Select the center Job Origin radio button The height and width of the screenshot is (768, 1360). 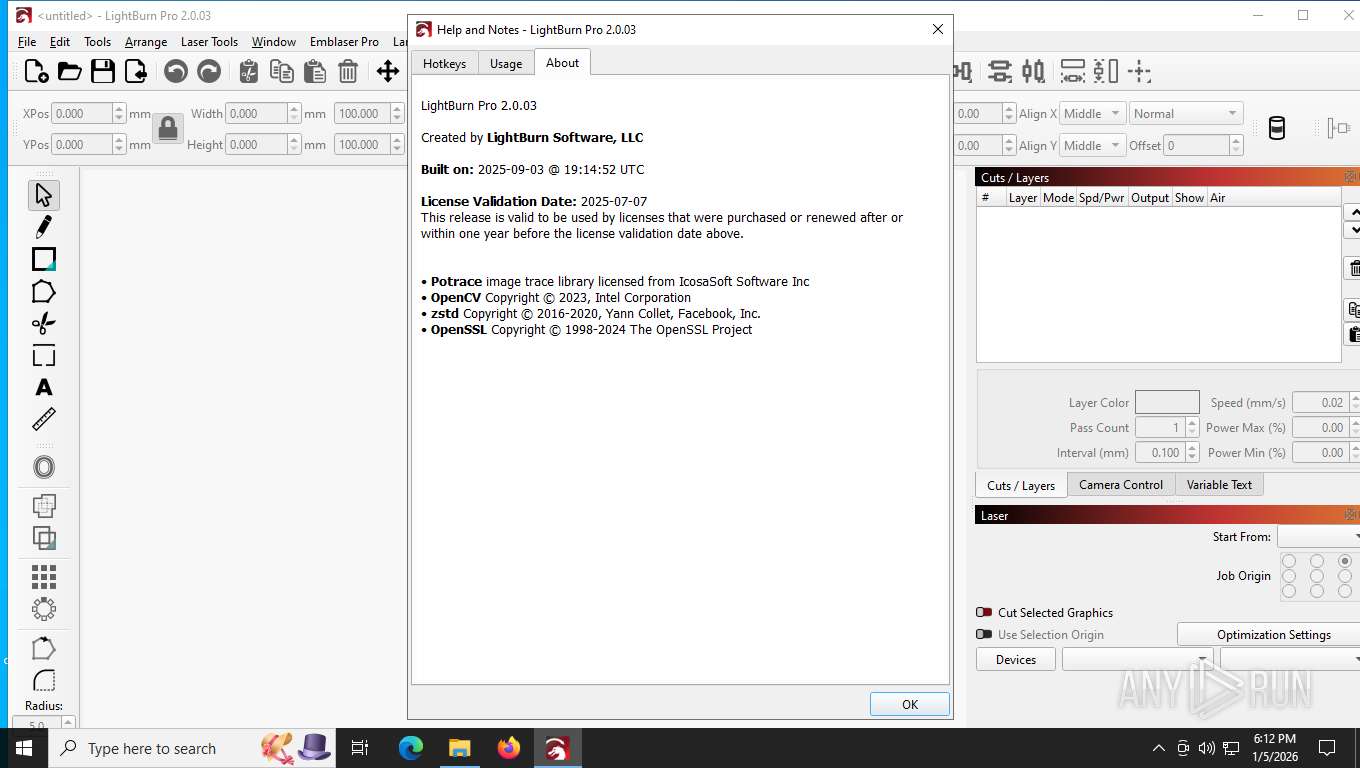[x=1317, y=576]
